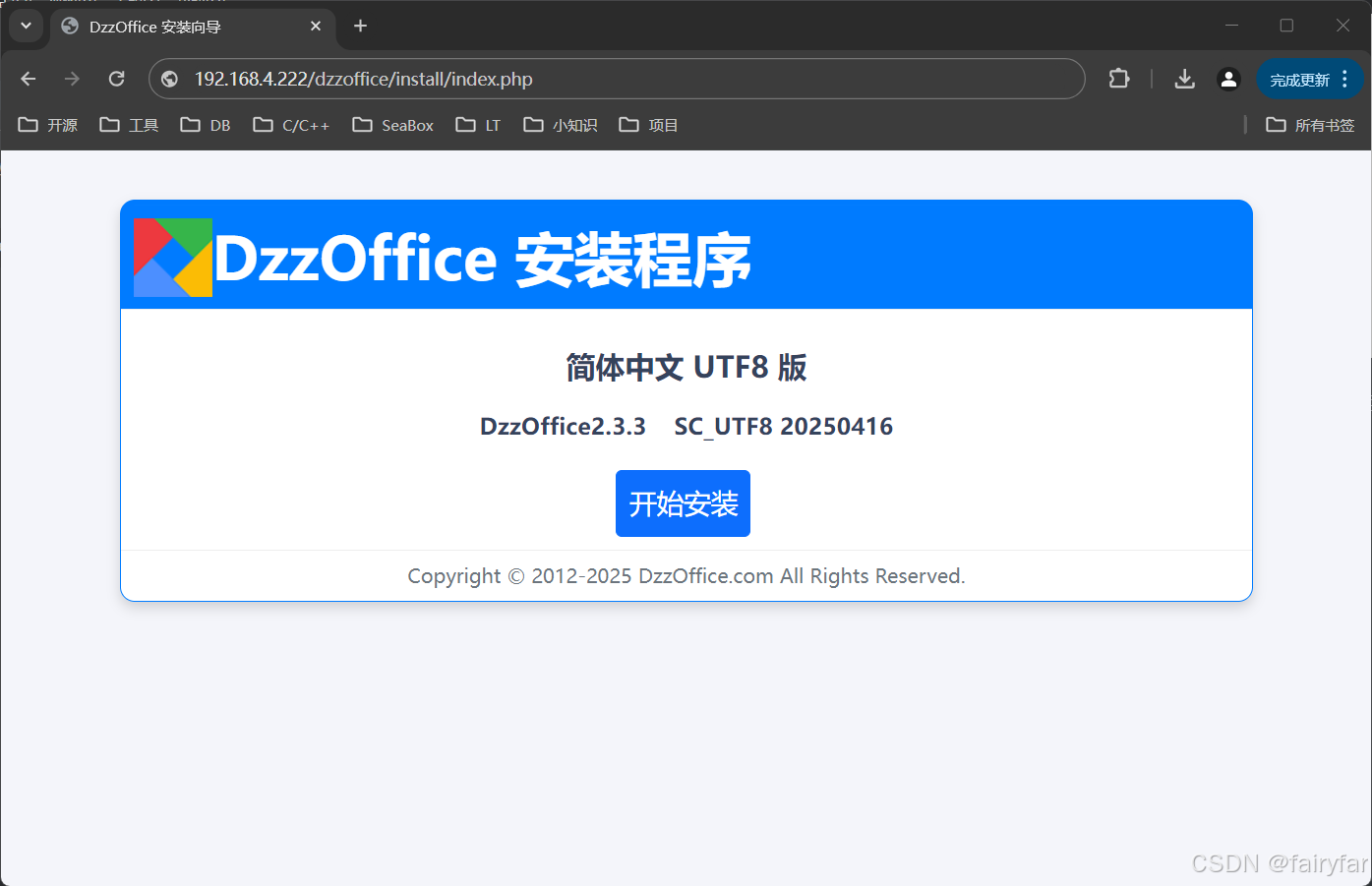
Task: Open a new tab with the plus icon
Action: click(359, 26)
